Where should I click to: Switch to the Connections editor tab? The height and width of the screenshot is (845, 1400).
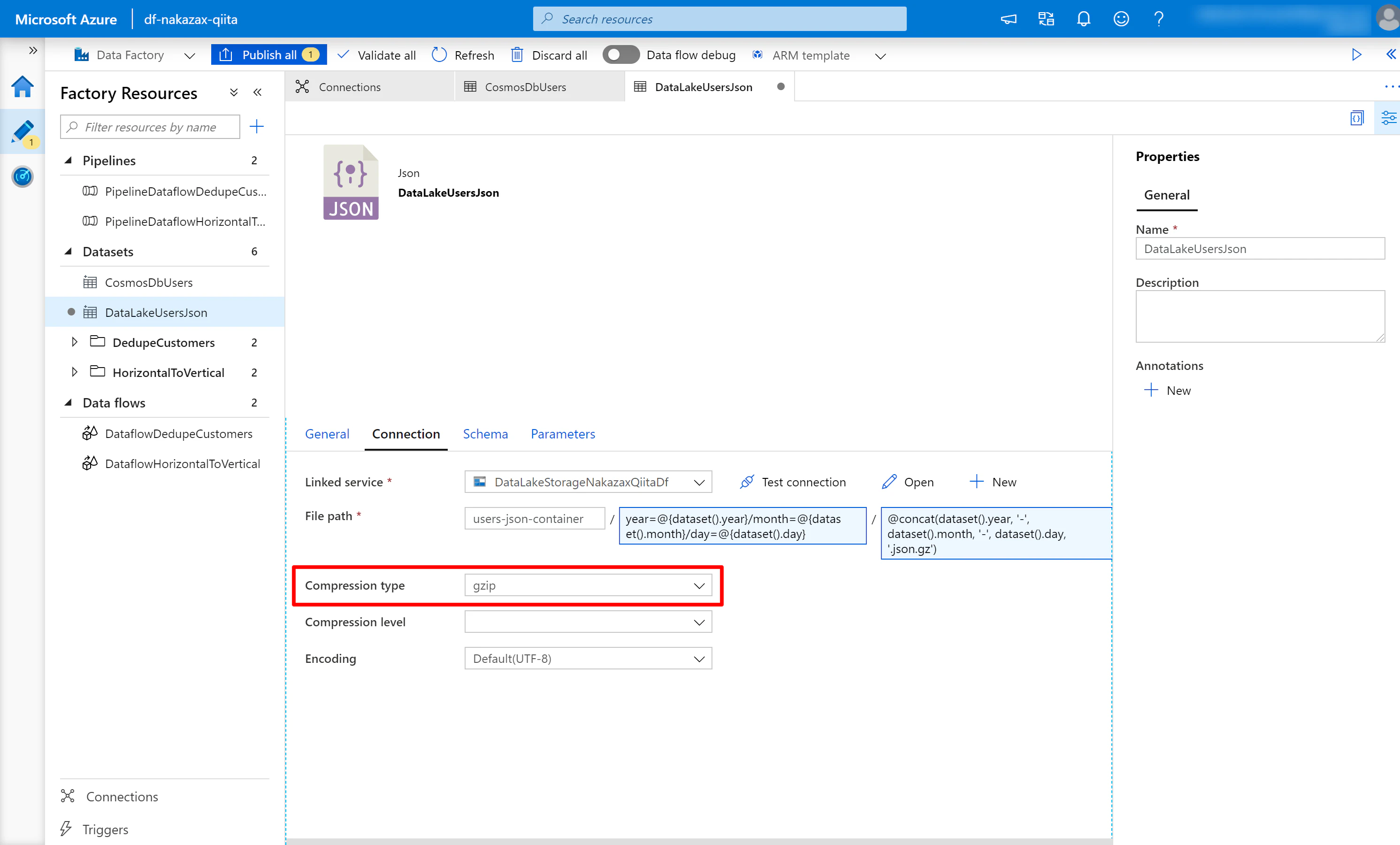(370, 87)
